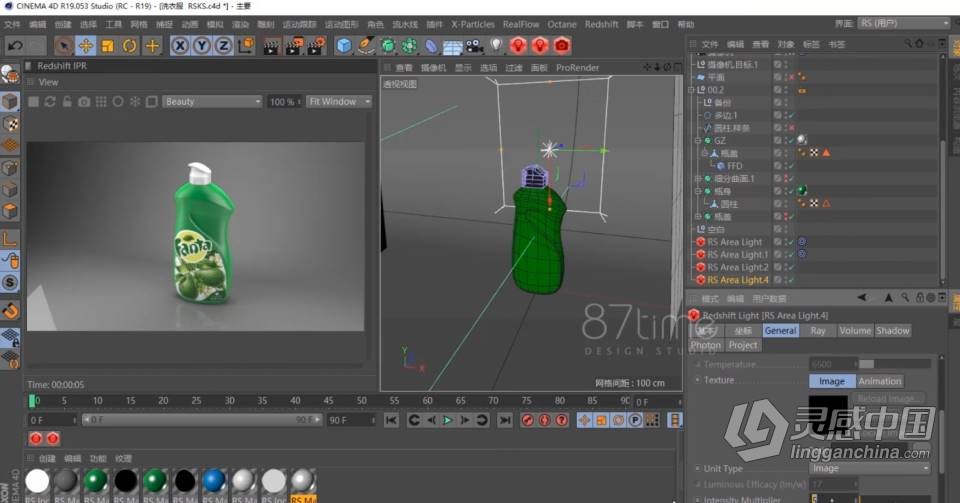Activate the Rotate tool
960x503 pixels.
tap(129, 45)
